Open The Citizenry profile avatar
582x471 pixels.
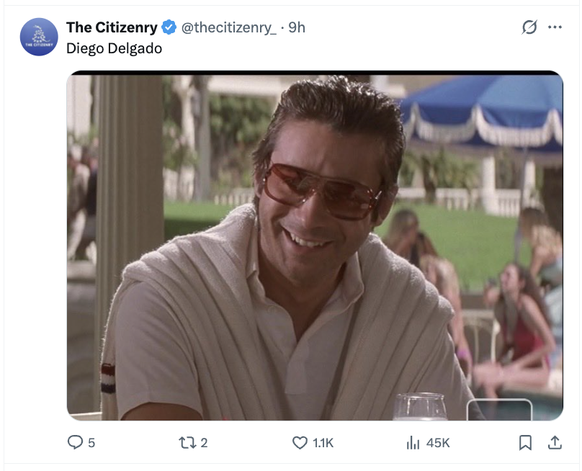[39, 37]
